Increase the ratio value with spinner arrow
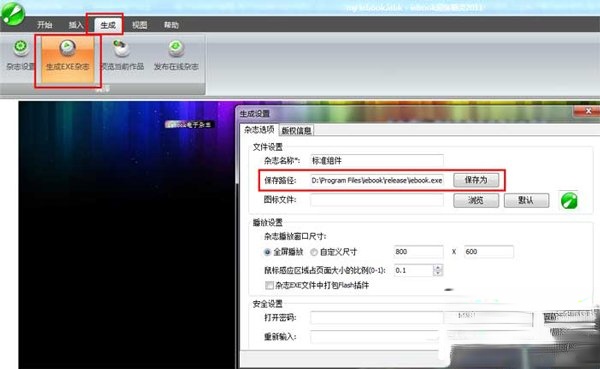Viewport: 600px width, 369px height. tap(438, 267)
